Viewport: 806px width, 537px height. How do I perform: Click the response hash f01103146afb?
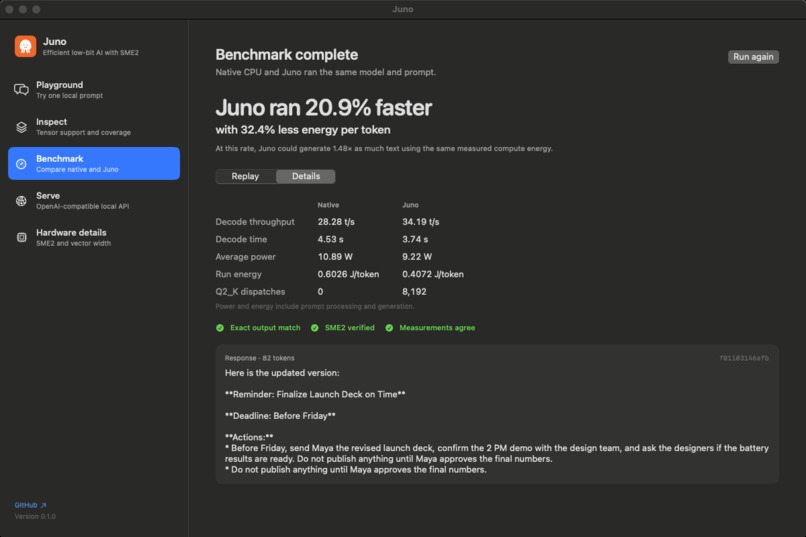(x=744, y=358)
